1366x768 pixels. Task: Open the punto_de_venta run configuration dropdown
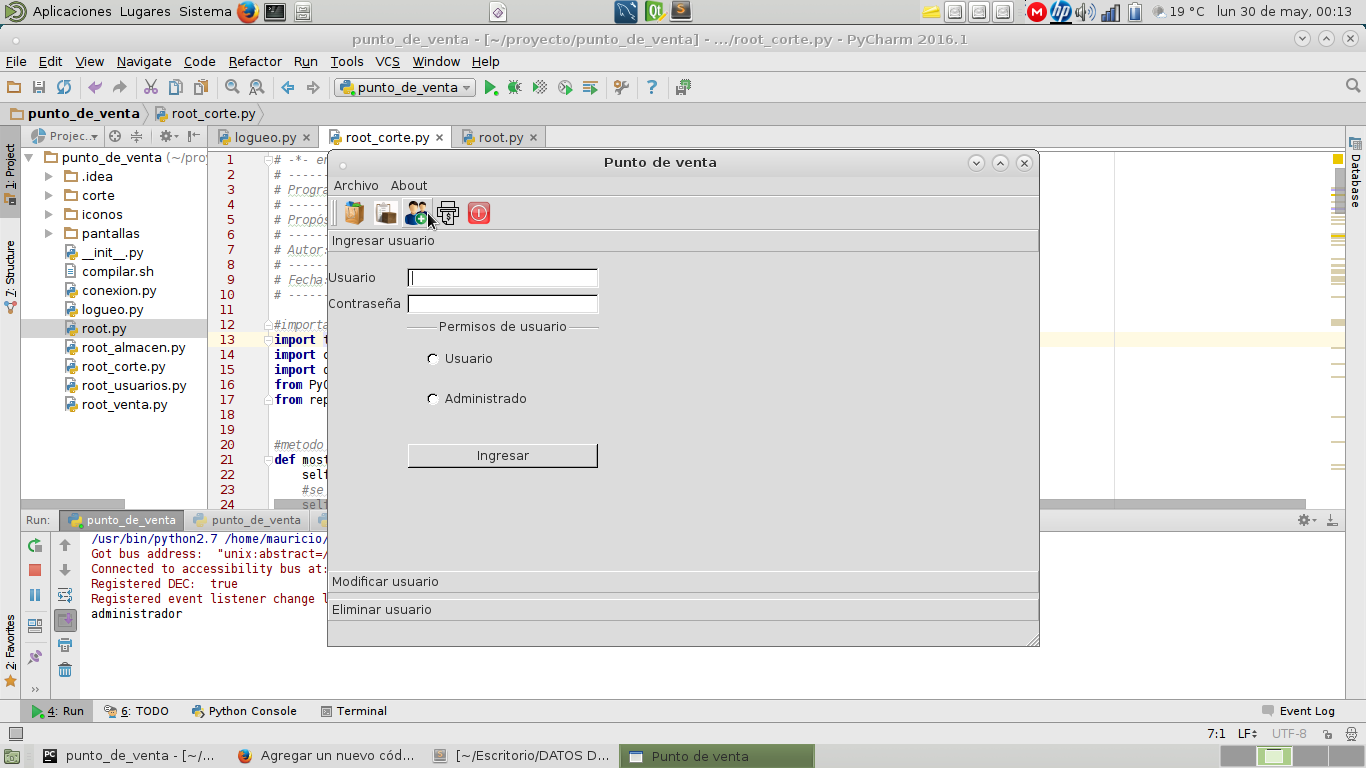[x=405, y=88]
